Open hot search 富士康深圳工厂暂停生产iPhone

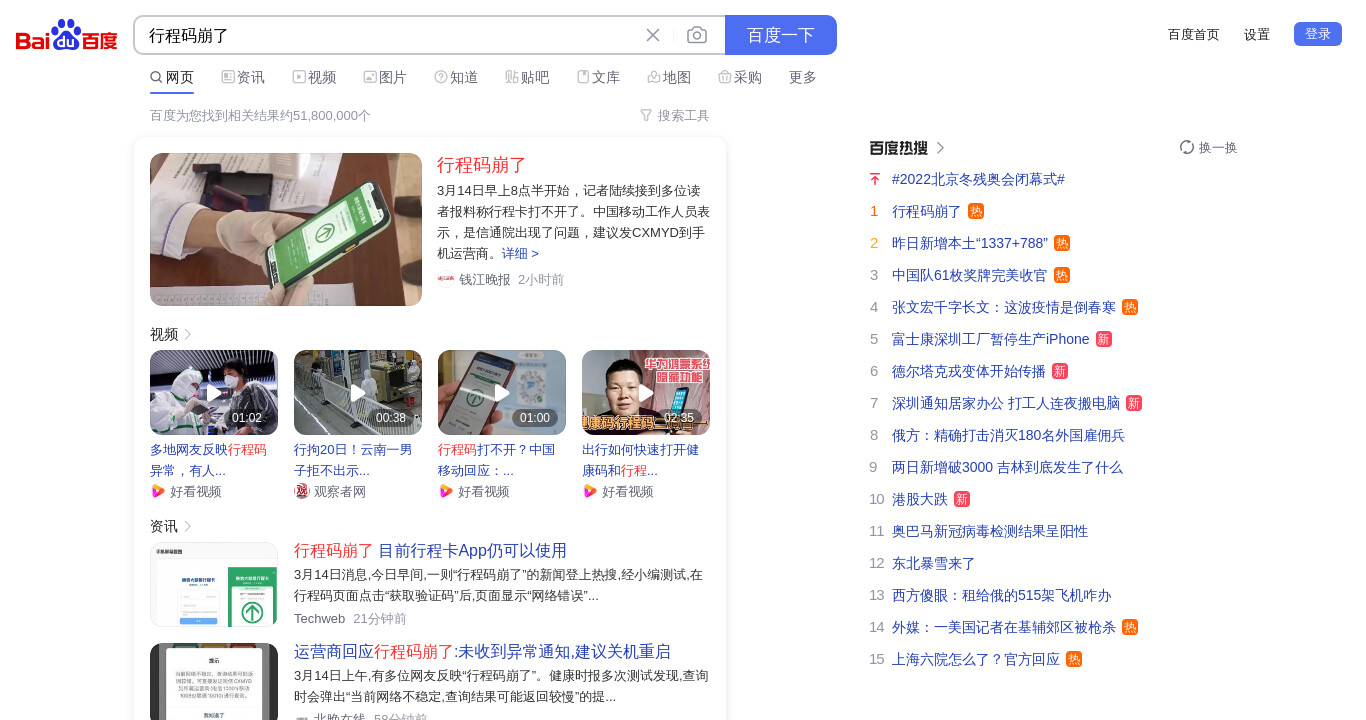point(991,339)
